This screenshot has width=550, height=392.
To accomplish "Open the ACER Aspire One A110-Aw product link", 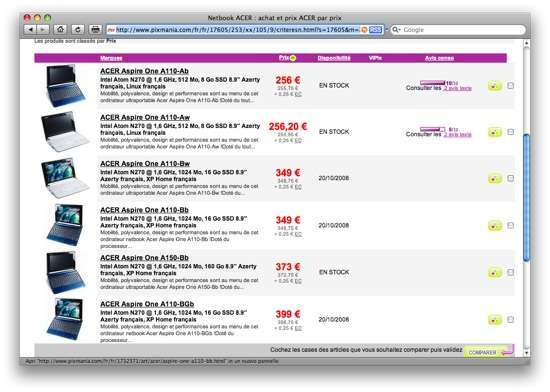I will pyautogui.click(x=145, y=117).
